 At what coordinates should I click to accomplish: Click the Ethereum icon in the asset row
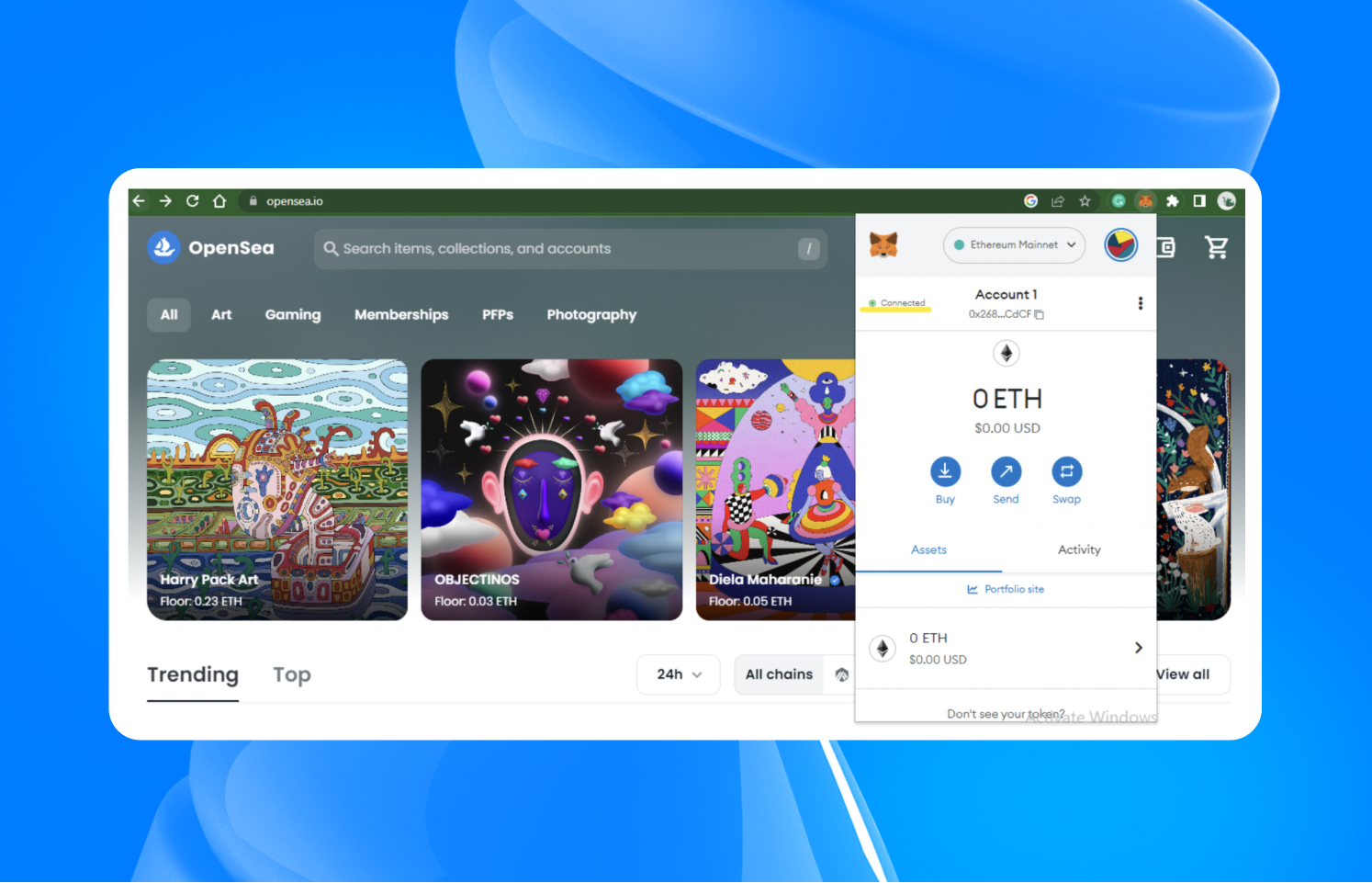coord(883,649)
